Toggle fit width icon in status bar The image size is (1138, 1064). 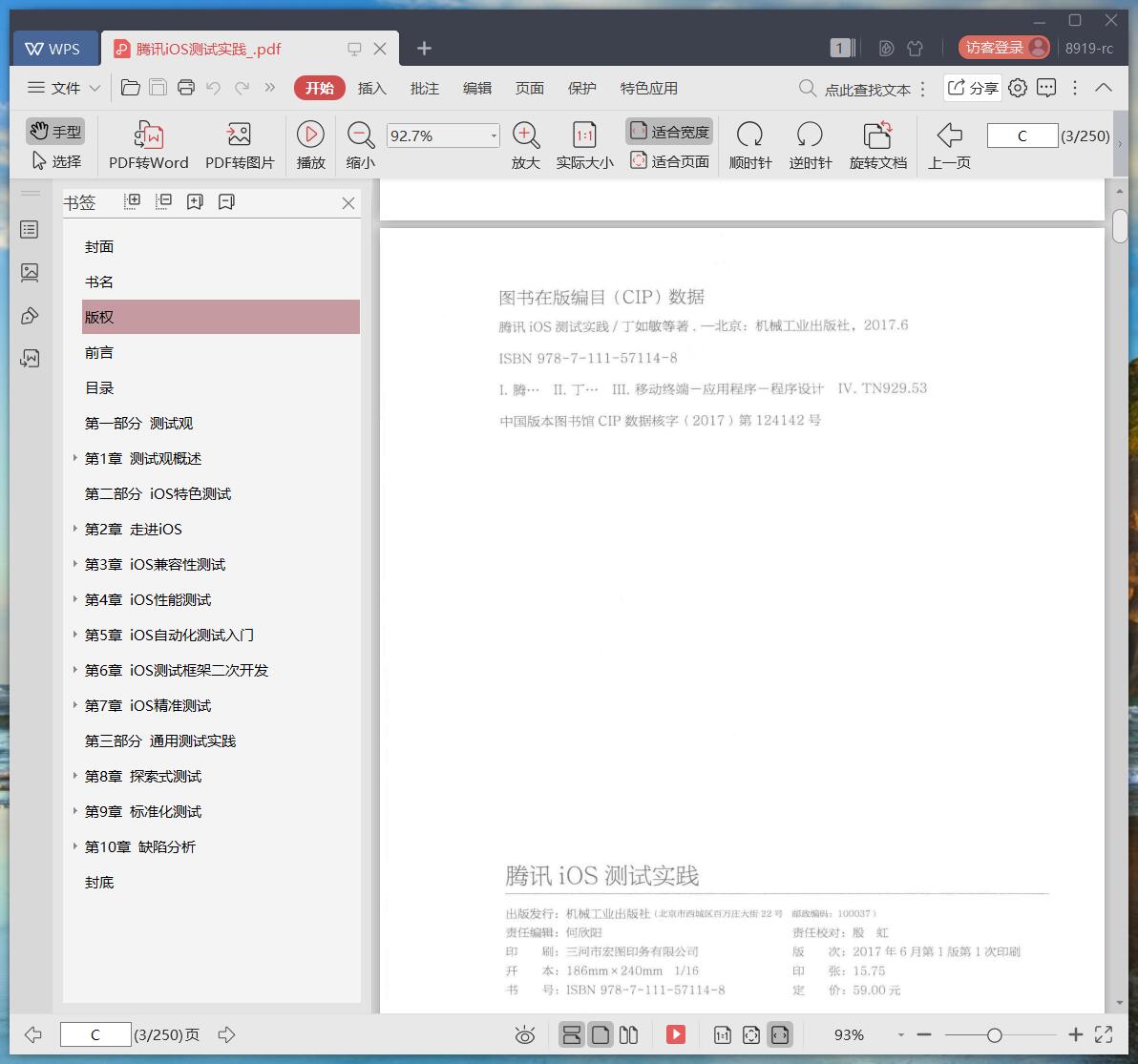pos(779,1035)
